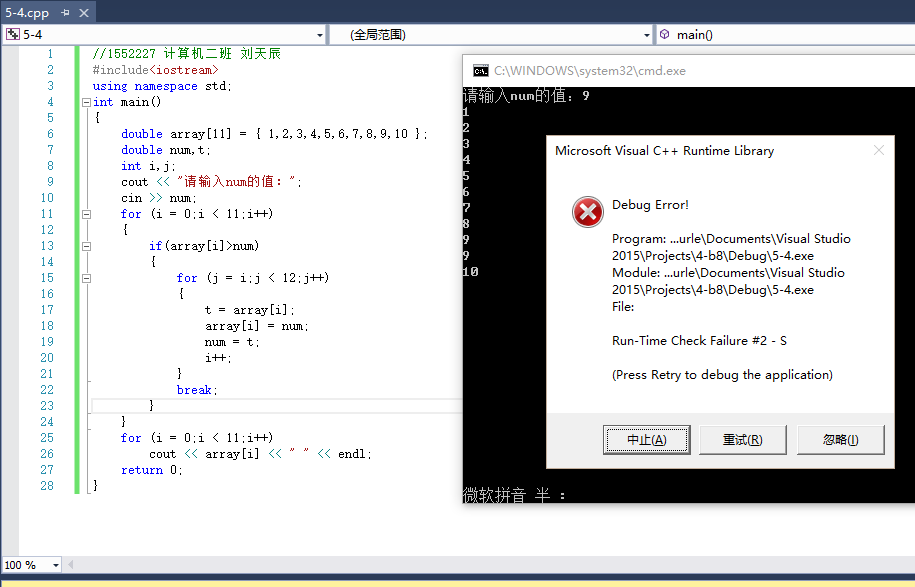
Task: Click the Run-Time Check Failure #2 text
Action: coord(699,341)
